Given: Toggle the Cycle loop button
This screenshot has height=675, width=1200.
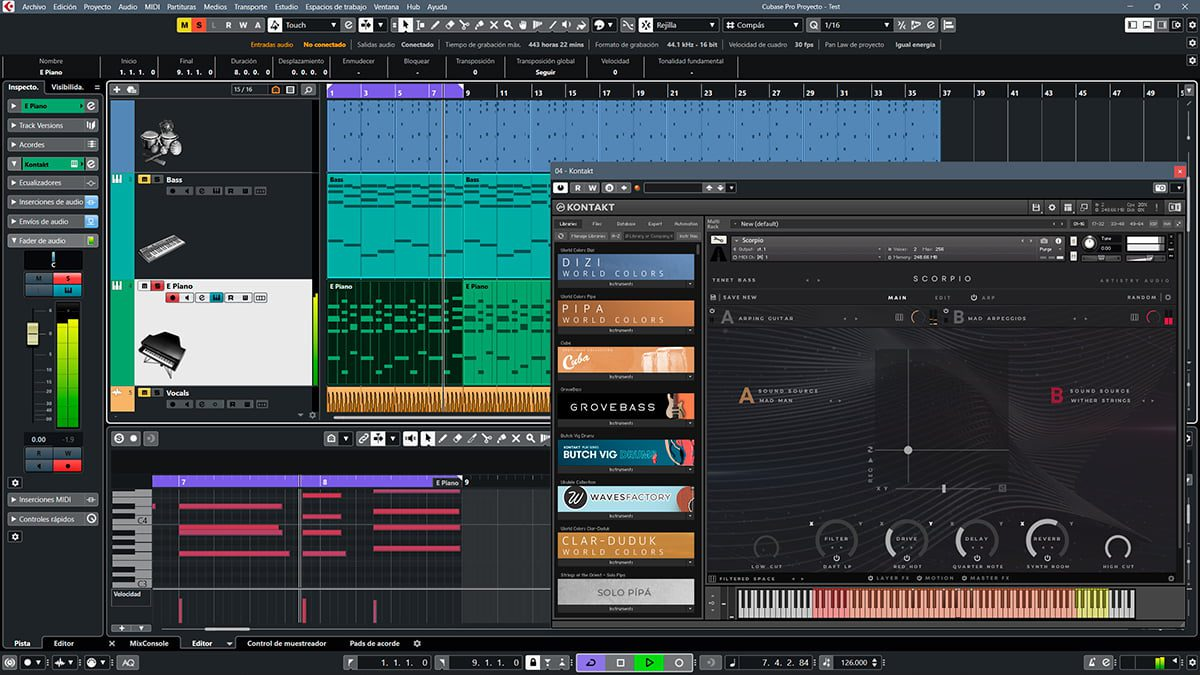Looking at the screenshot, I should tap(591, 662).
